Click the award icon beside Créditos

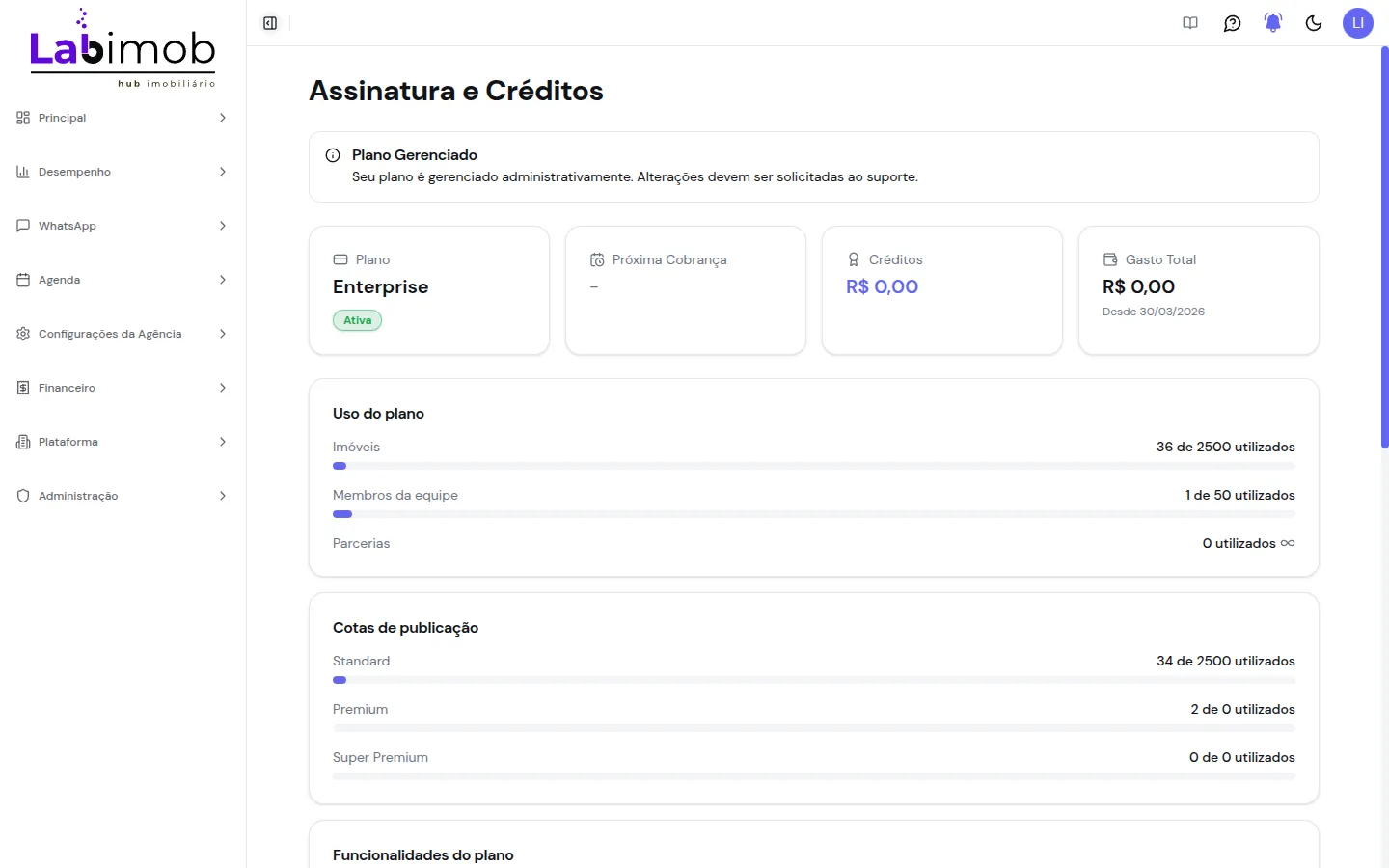(854, 259)
